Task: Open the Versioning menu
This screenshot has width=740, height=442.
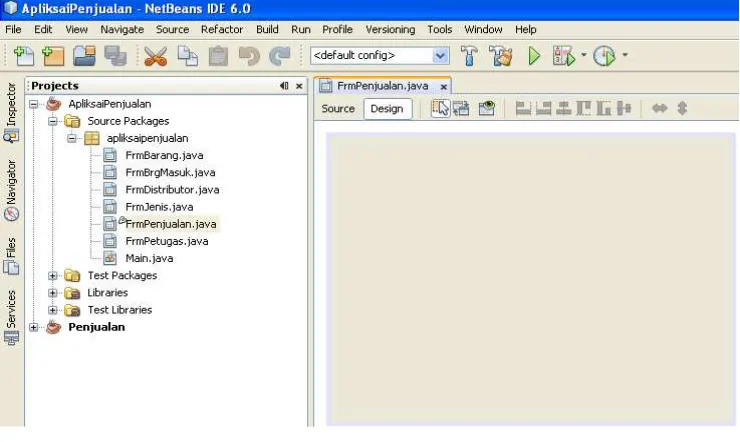Action: (x=390, y=29)
